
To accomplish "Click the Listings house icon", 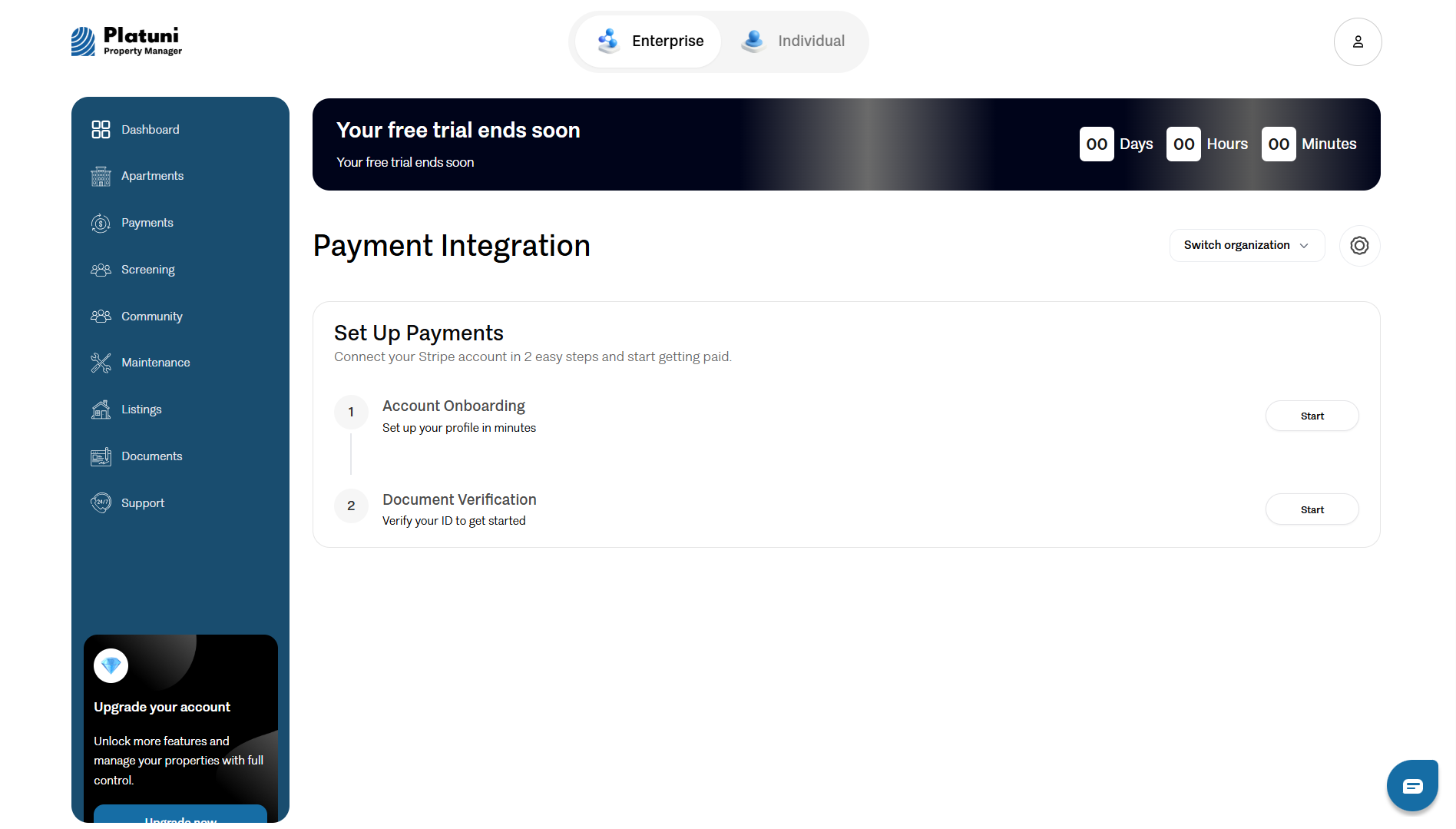I will click(x=101, y=410).
